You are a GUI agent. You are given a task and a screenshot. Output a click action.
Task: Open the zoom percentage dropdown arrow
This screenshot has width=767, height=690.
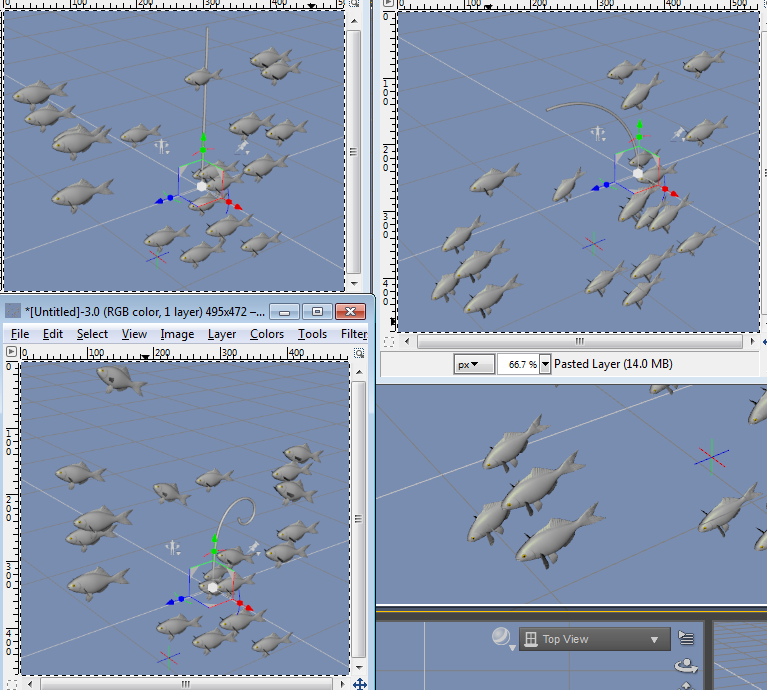click(545, 364)
